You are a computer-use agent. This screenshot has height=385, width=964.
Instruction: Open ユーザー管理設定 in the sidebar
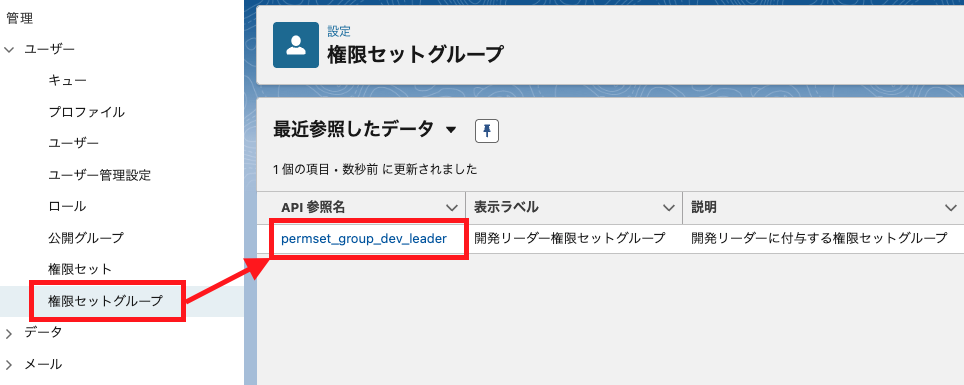click(100, 175)
